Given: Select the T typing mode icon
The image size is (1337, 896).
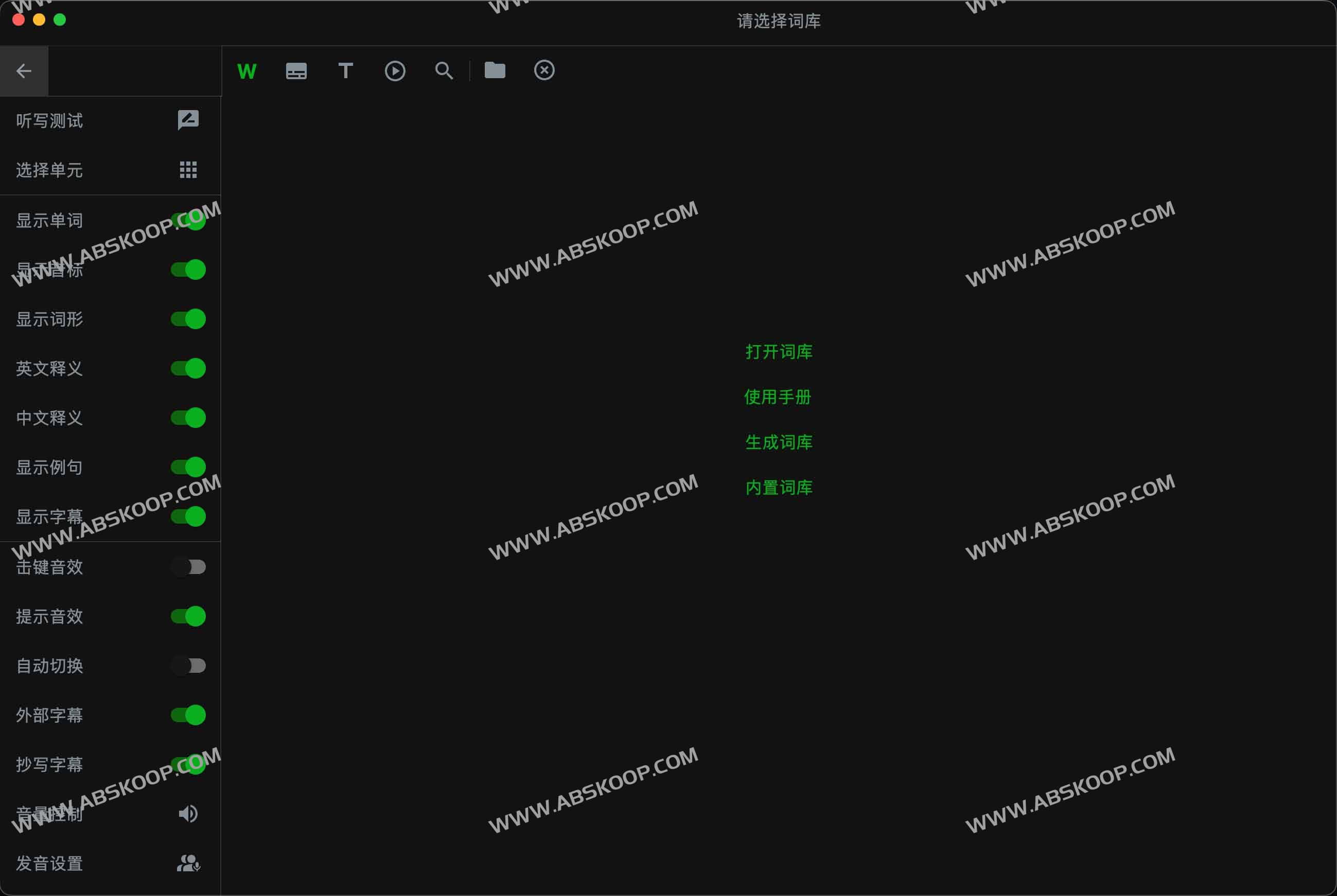Looking at the screenshot, I should (345, 70).
